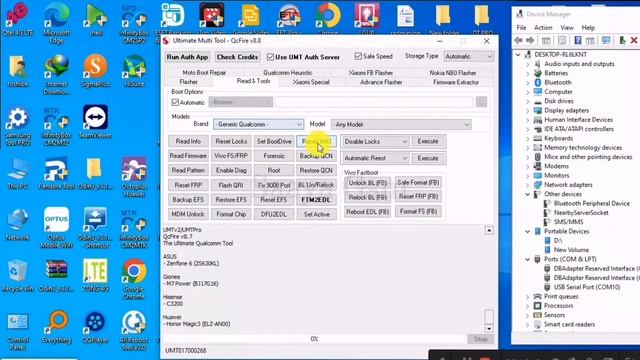The width and height of the screenshot is (640, 360).
Task: Open the Recycle Bin
Action: point(18,276)
